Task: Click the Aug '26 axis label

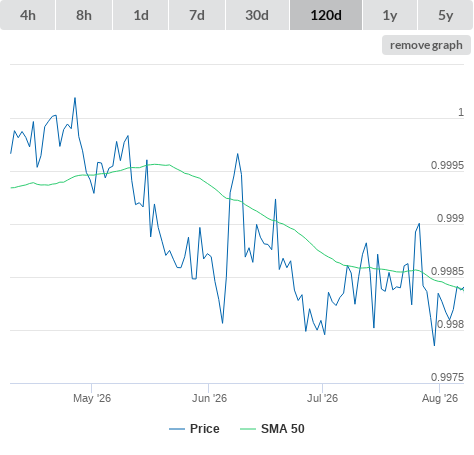Action: (x=440, y=398)
